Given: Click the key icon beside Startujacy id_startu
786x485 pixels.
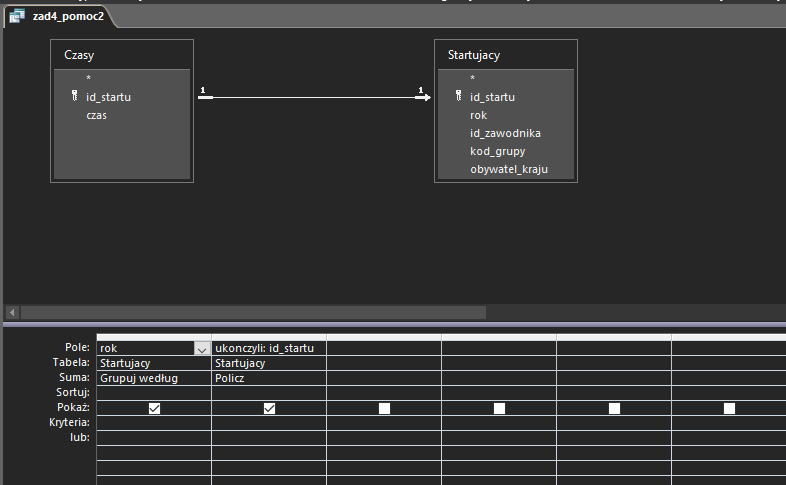Looking at the screenshot, I should (458, 96).
